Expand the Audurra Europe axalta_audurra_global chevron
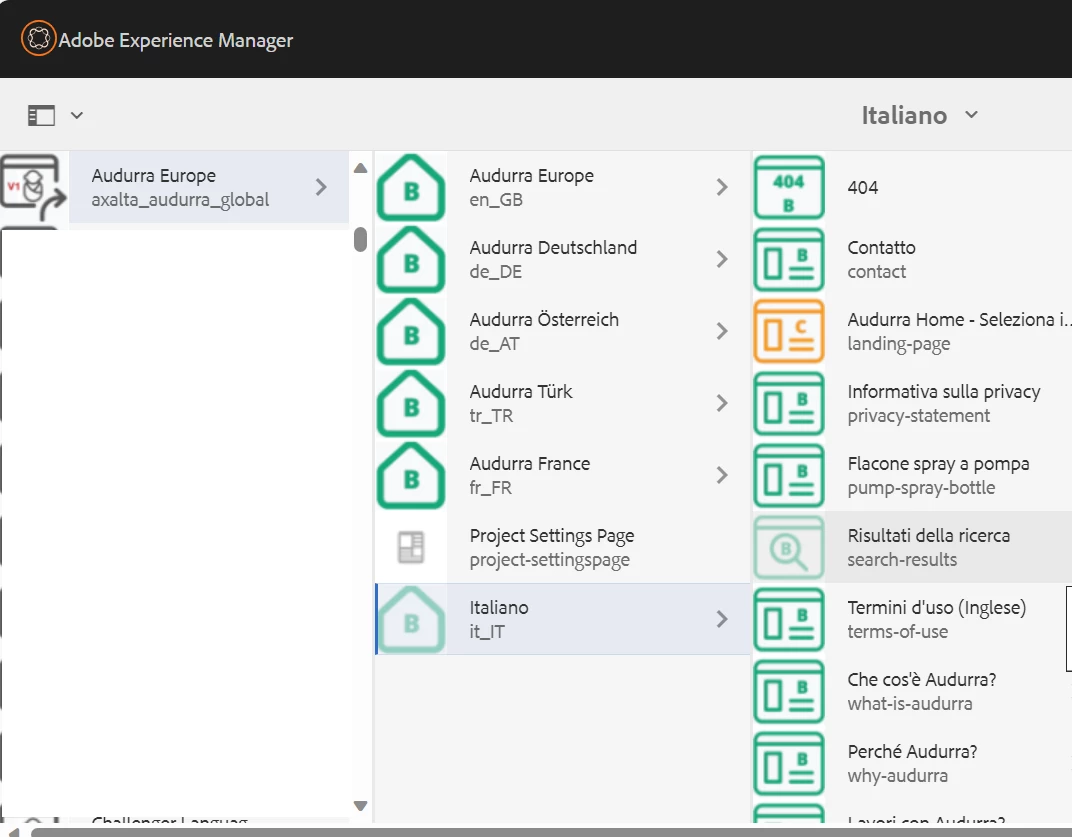The width and height of the screenshot is (1072, 837). [x=321, y=187]
